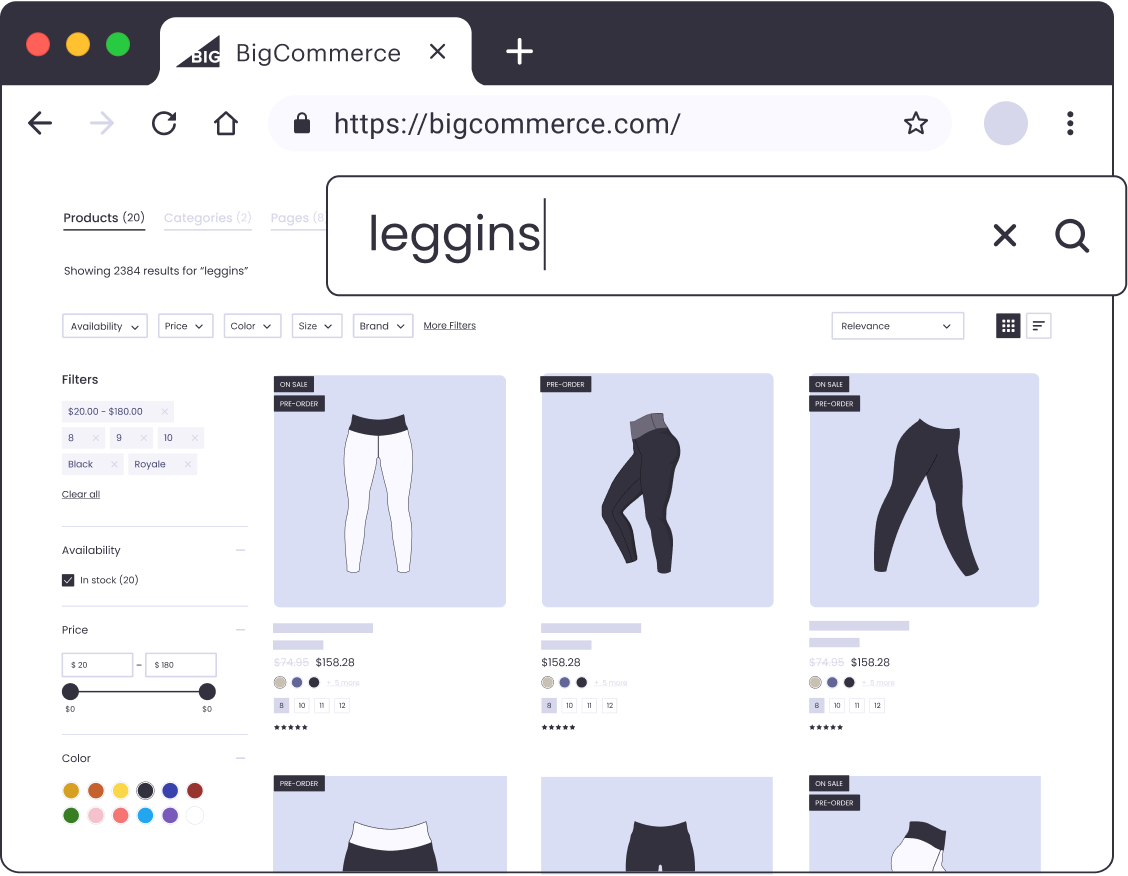Click the padlock site security icon
Screen dimensions: 1128x876
pos(302,123)
